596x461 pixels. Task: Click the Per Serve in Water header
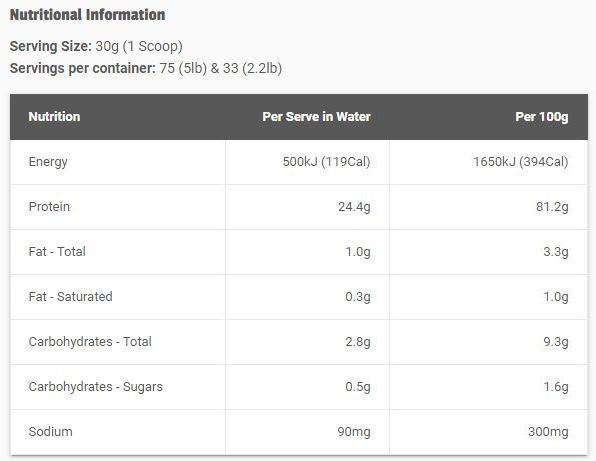pos(316,117)
